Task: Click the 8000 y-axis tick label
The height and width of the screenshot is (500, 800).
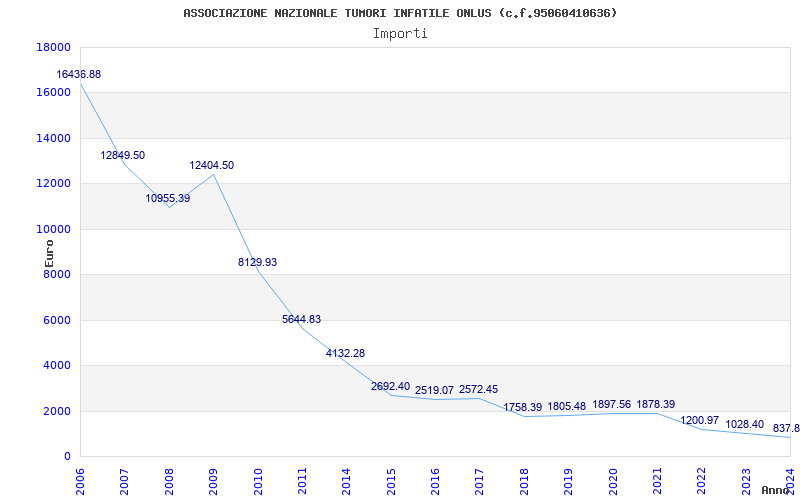Action: click(56, 275)
